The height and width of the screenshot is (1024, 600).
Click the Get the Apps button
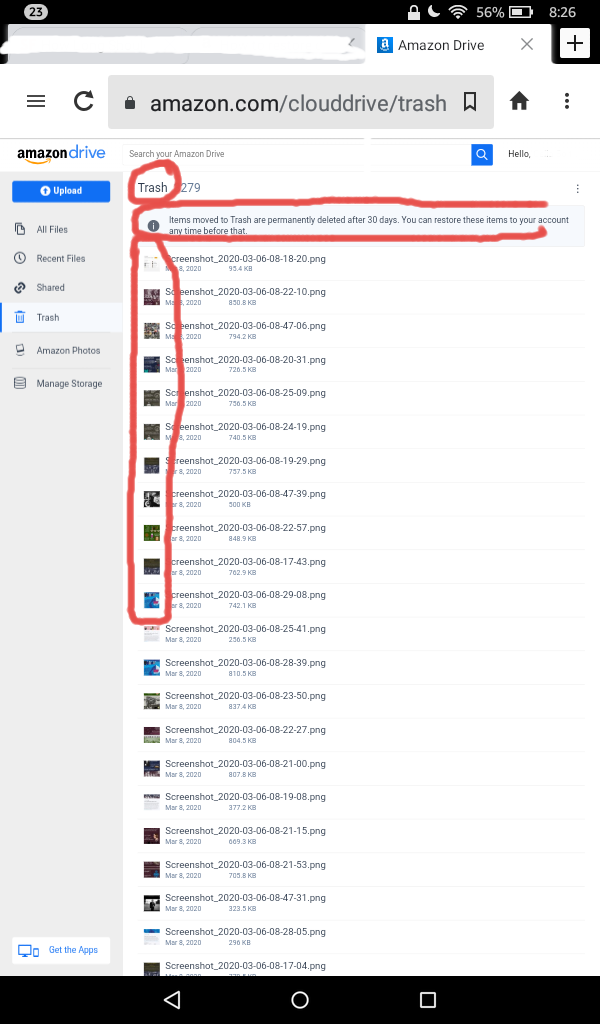pyautogui.click(x=61, y=950)
